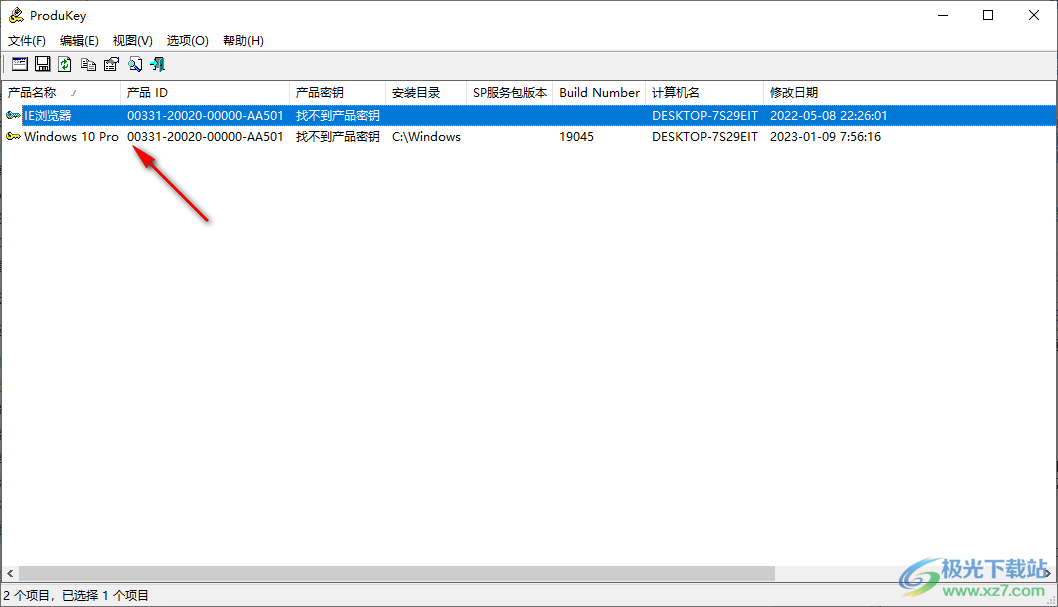This screenshot has height=607, width=1058.
Task: Open the 帮助(H) menu
Action: [x=243, y=40]
